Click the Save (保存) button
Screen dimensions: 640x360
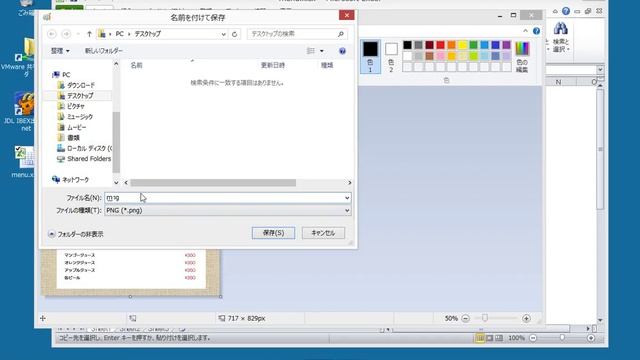pos(273,233)
